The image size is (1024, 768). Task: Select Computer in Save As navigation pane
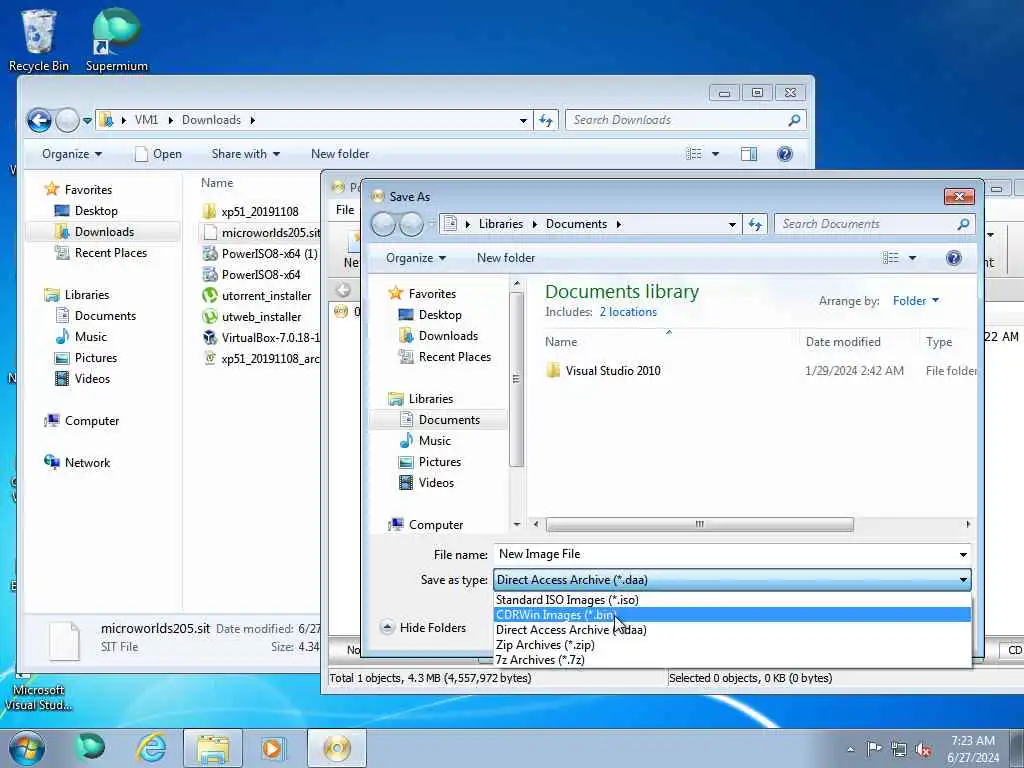(x=436, y=525)
